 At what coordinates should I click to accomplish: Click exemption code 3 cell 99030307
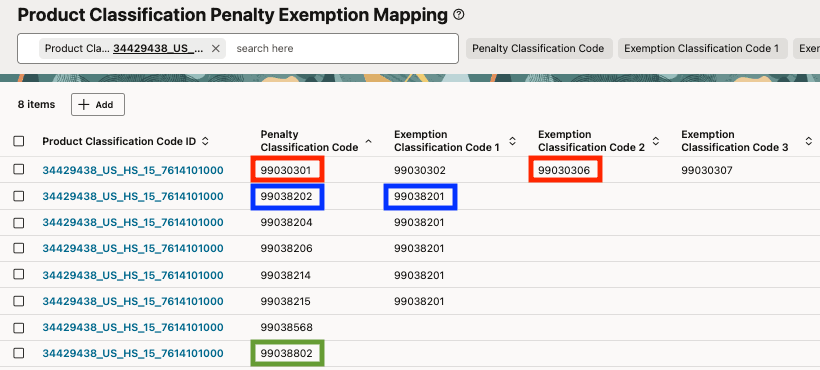[707, 170]
